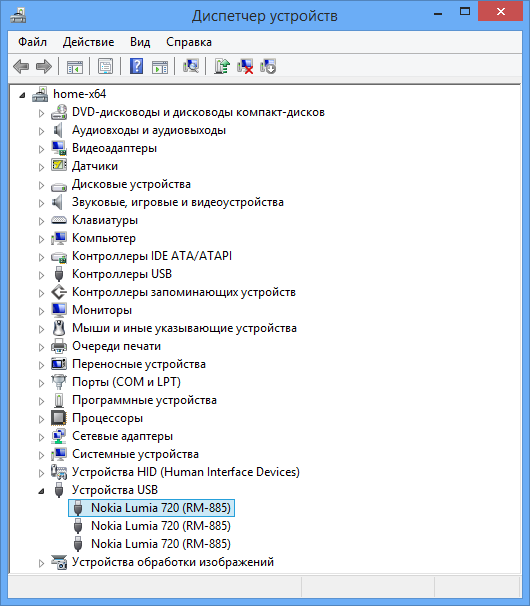The height and width of the screenshot is (606, 530).
Task: Click the Устройства HID category icon
Action: click(59, 472)
